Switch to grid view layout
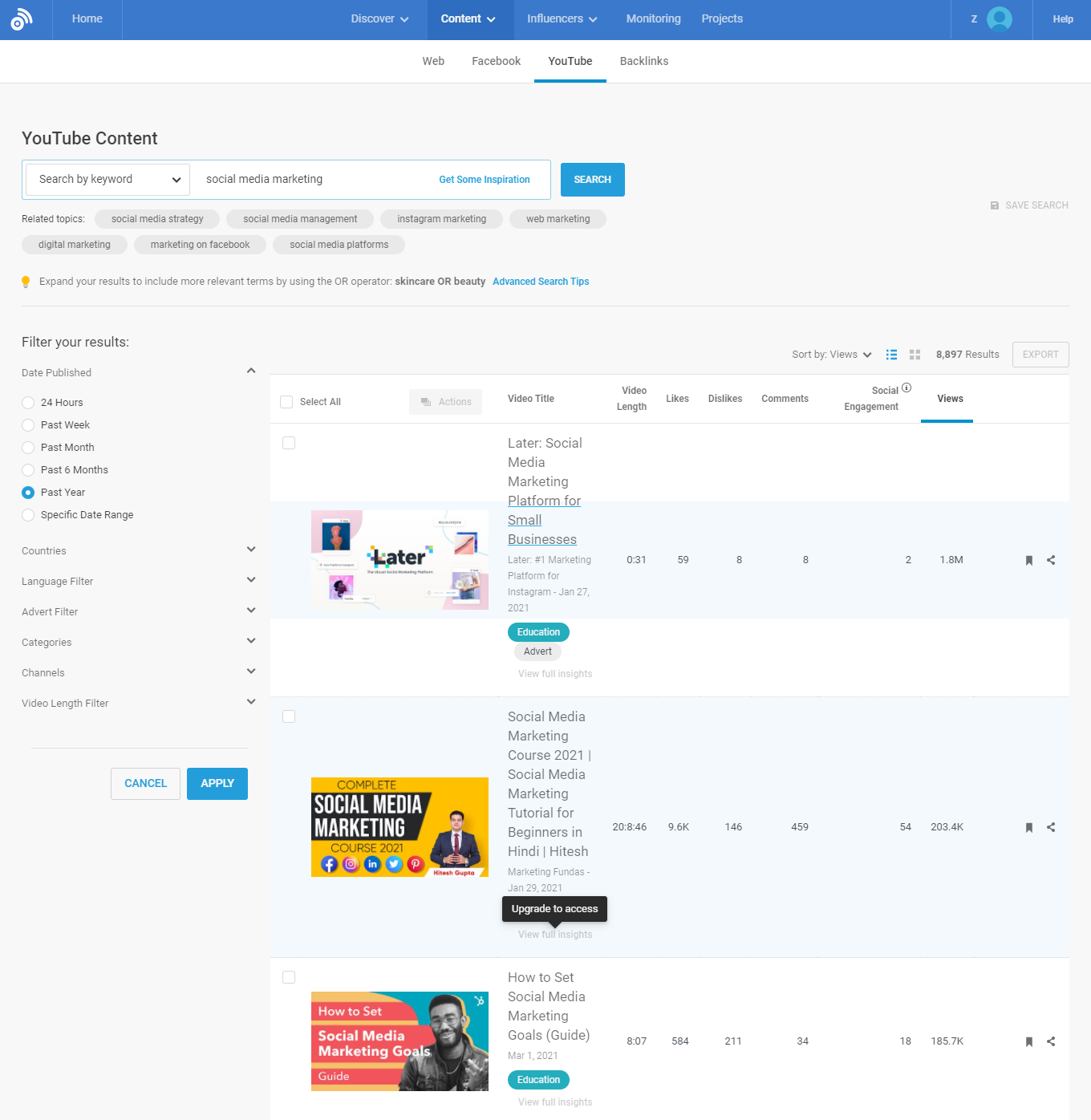 [x=915, y=354]
